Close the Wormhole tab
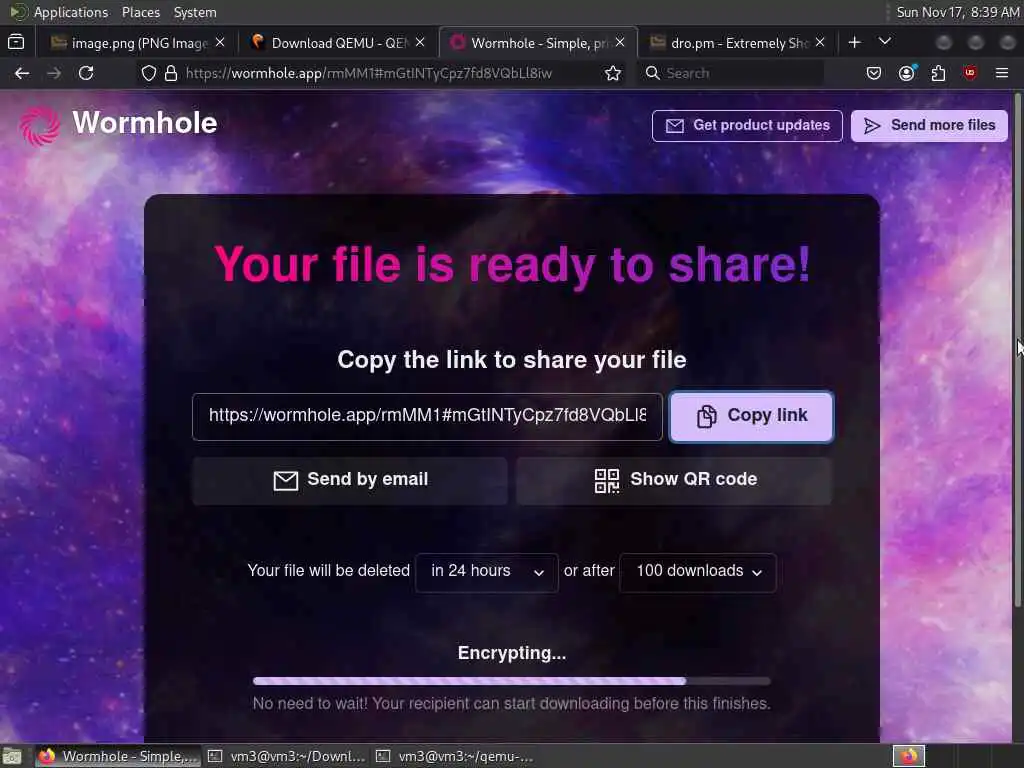Viewport: 1024px width, 768px height. 620,42
